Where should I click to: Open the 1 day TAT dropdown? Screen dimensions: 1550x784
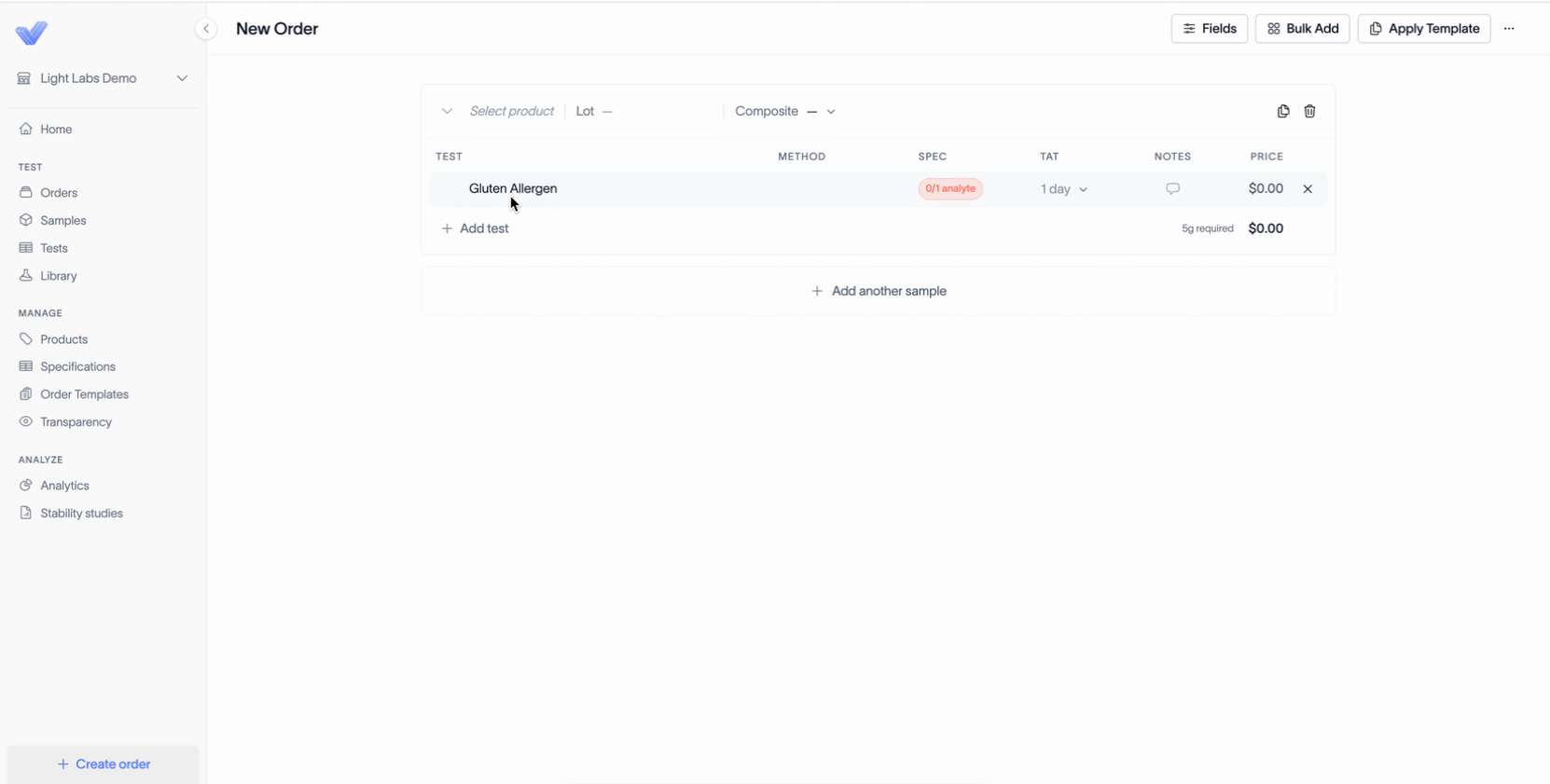[x=1064, y=189]
